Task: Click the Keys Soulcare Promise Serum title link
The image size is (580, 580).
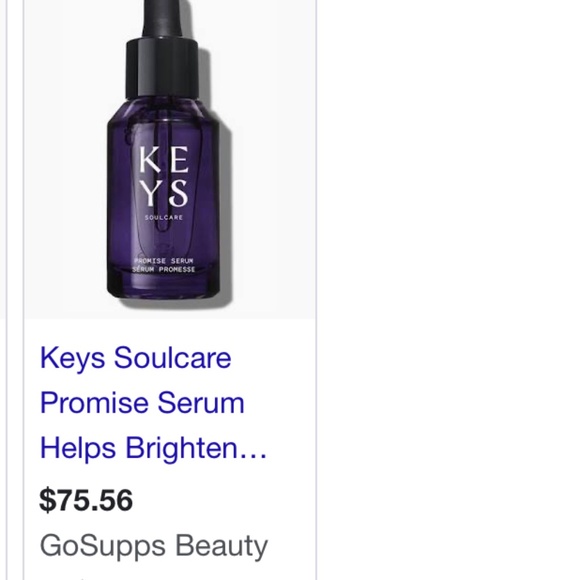Action: (153, 403)
